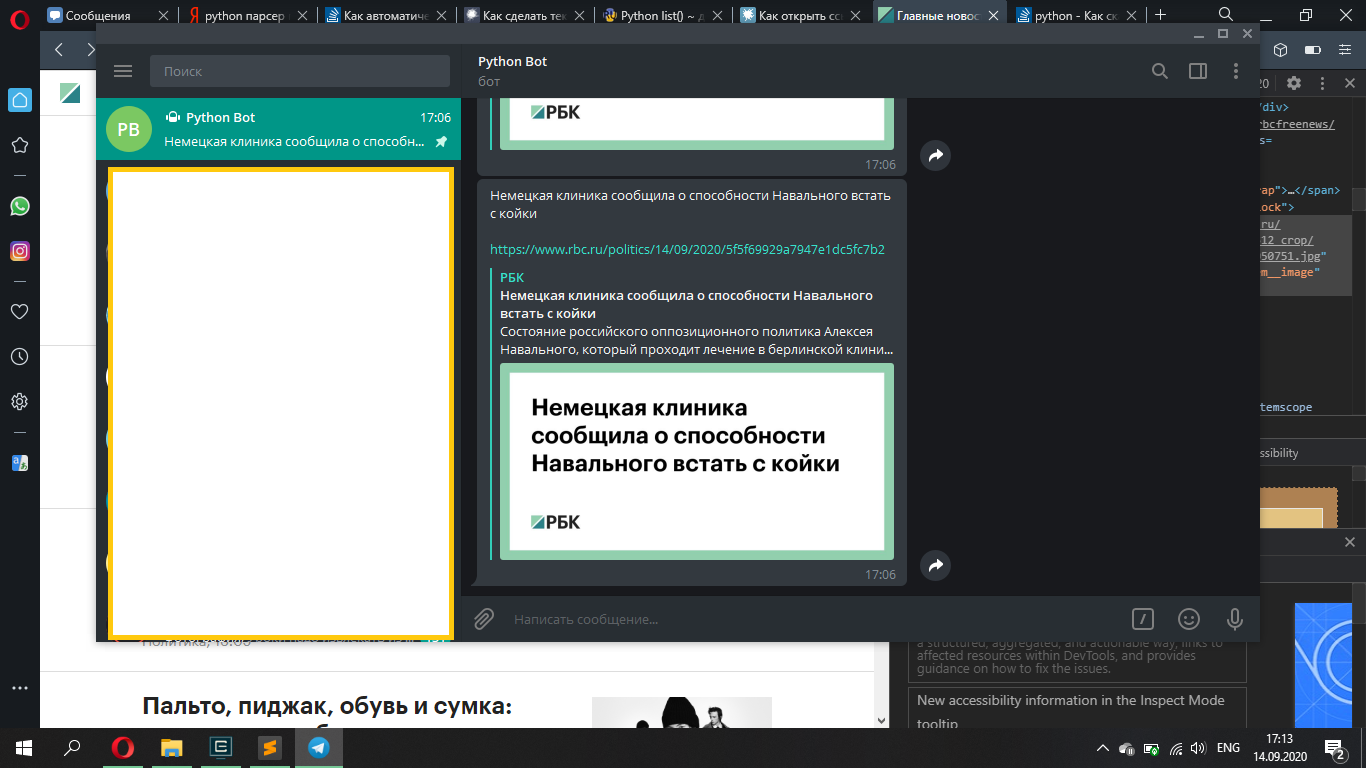
Task: Open the Windows Start menu
Action: click(x=24, y=747)
